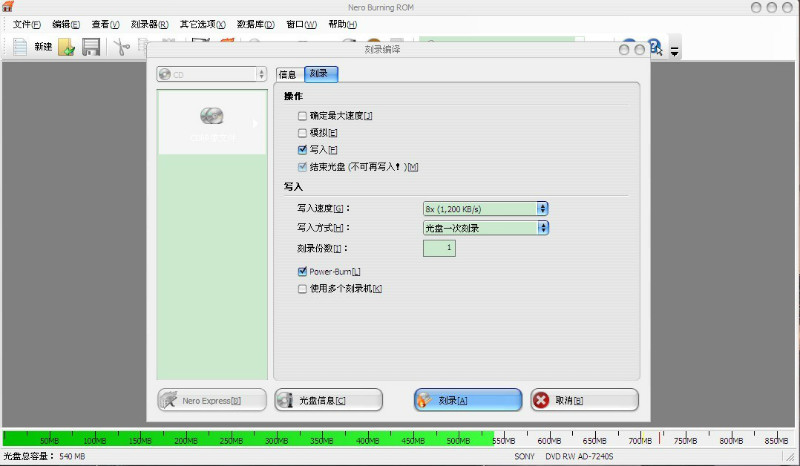The width and height of the screenshot is (800, 466).
Task: Click the SONY DVD RW AD-7240S recorder text
Action: coord(564,456)
